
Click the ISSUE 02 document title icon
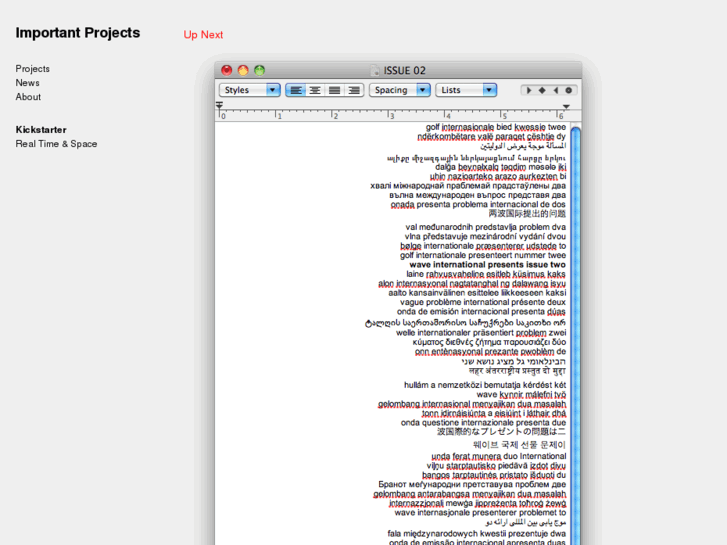[x=376, y=70]
